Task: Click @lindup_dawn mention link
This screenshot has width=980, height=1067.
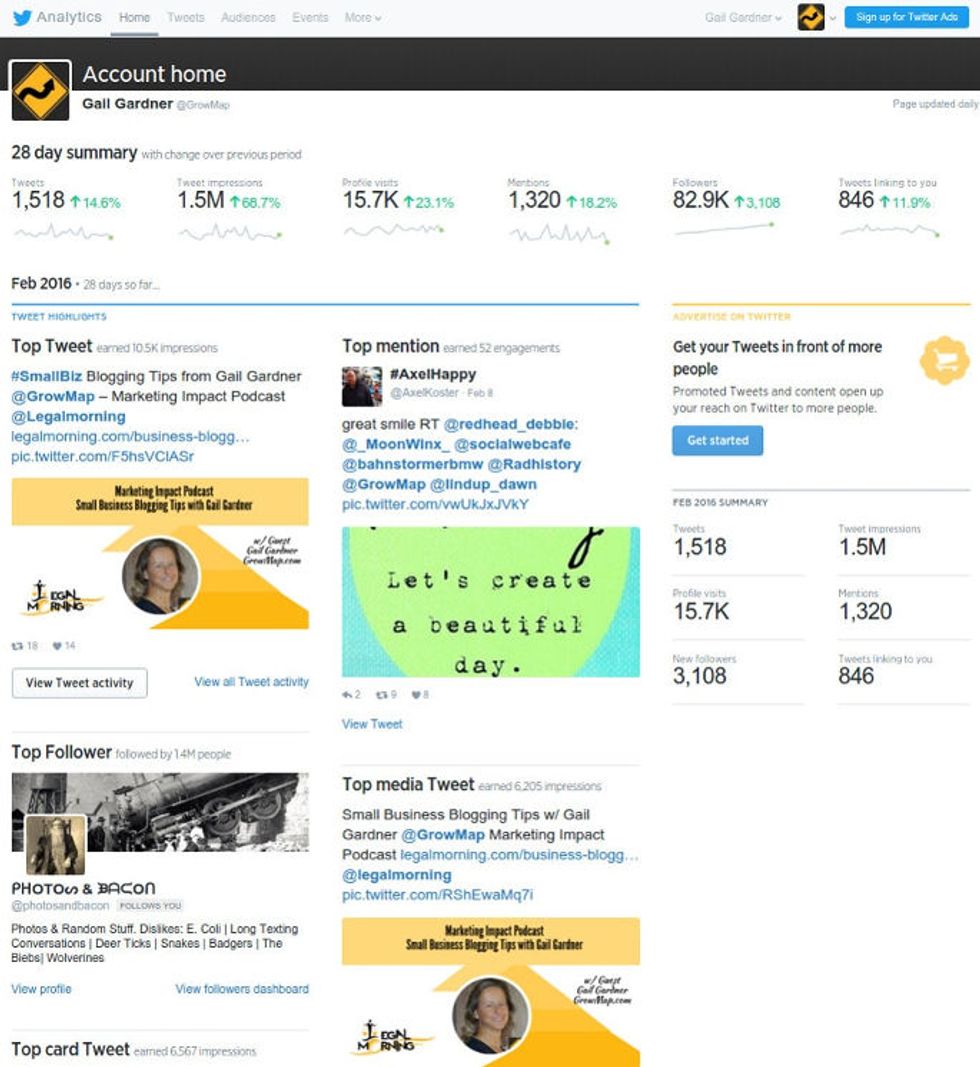Action: (483, 485)
